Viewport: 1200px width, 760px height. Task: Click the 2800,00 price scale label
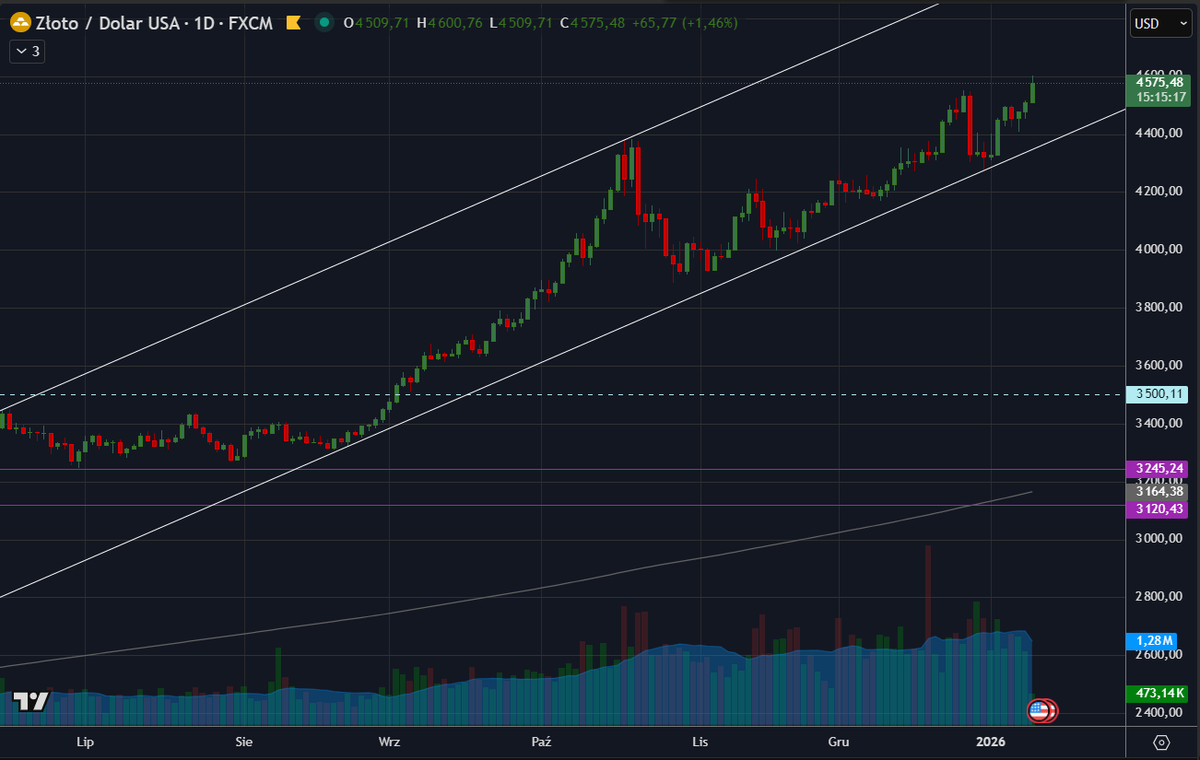pyautogui.click(x=1160, y=597)
